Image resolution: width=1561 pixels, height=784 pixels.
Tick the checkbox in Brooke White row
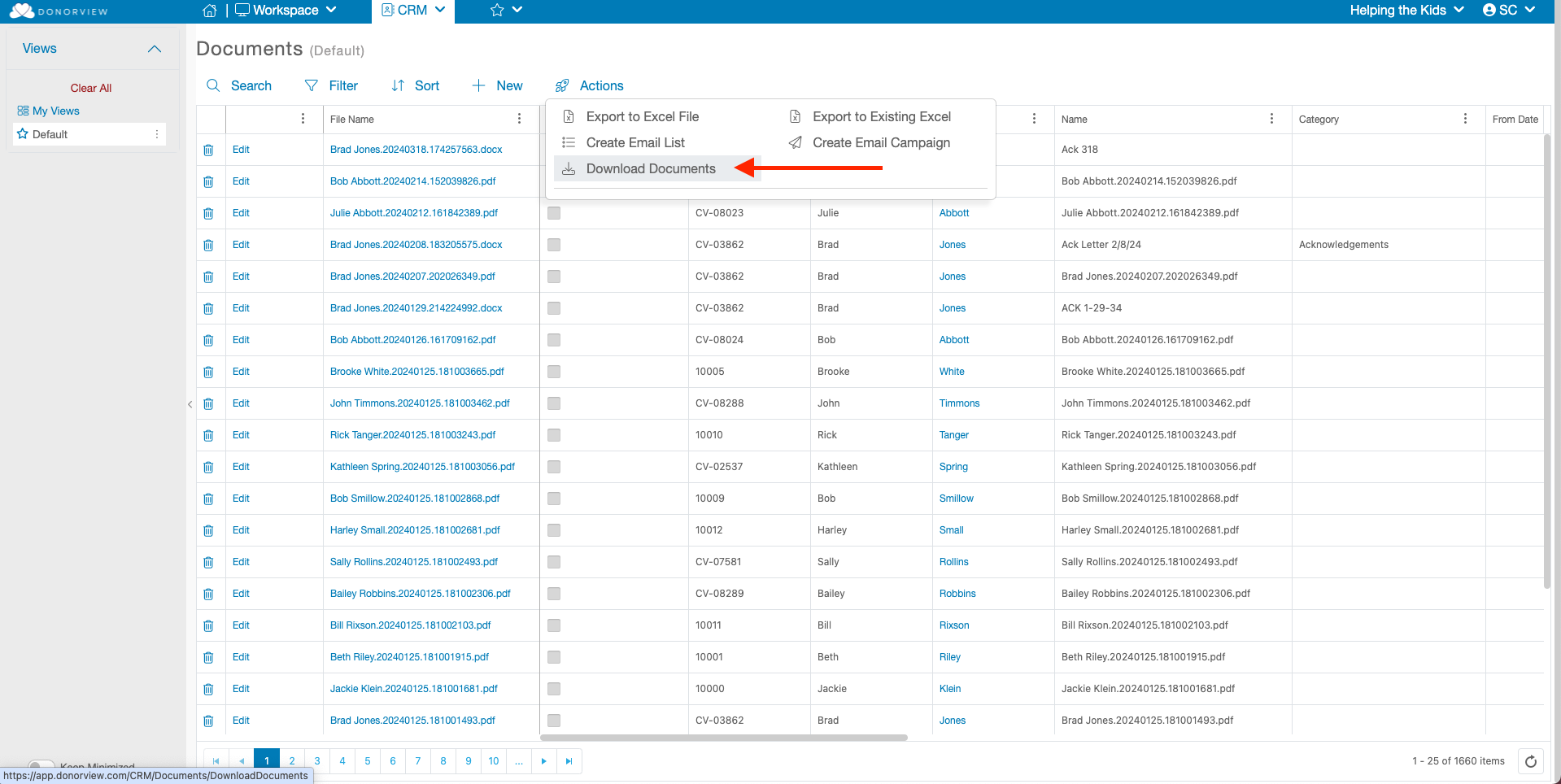pos(554,372)
